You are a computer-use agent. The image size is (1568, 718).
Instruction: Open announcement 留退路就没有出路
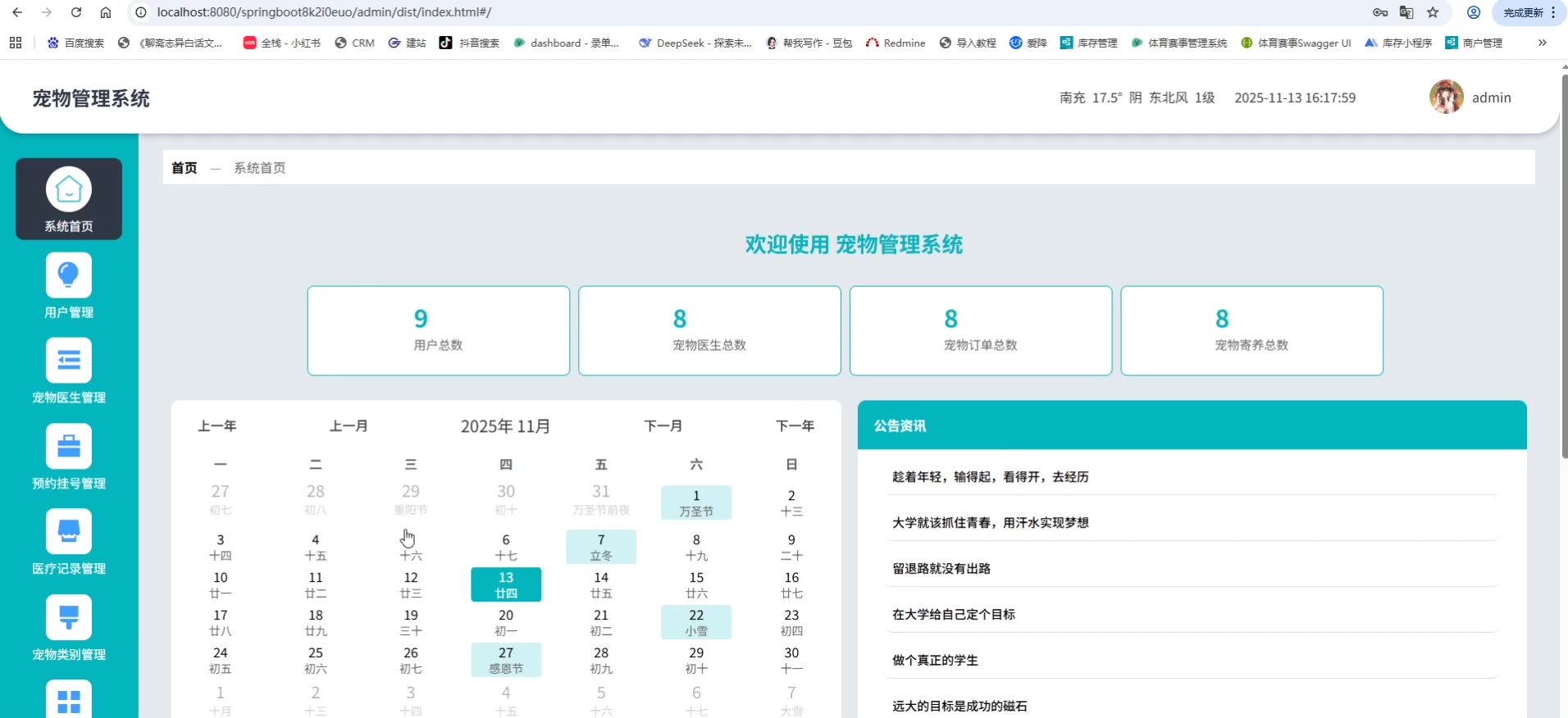click(x=941, y=569)
